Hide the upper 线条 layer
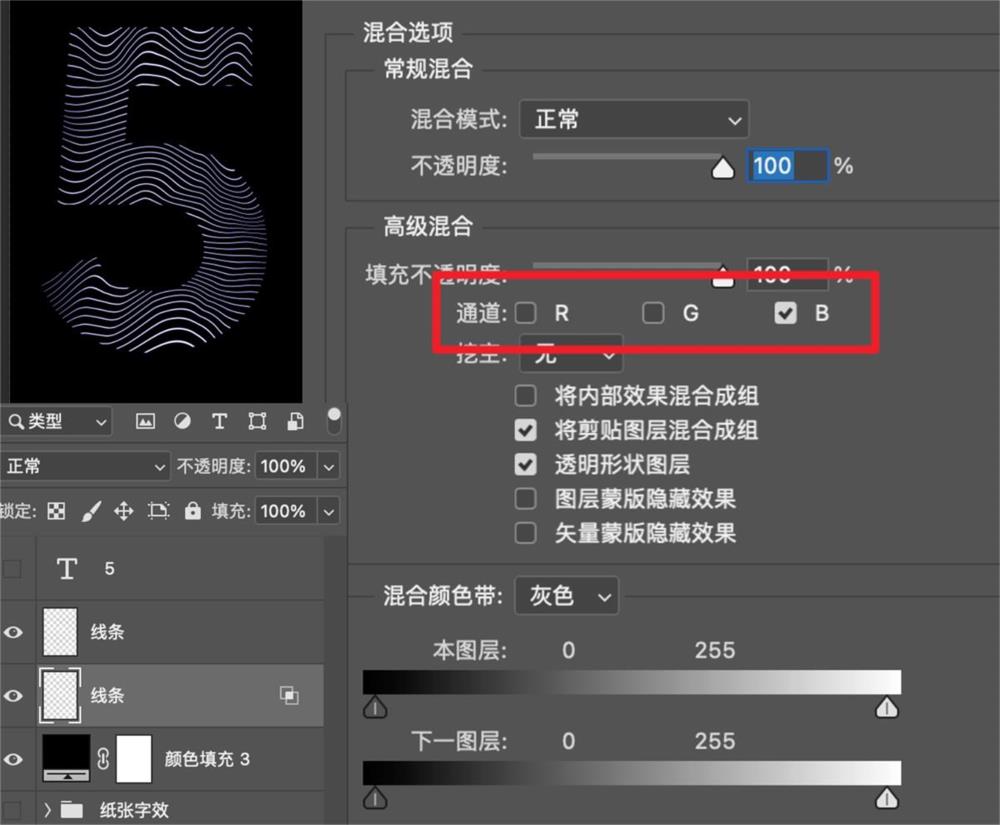This screenshot has width=1000, height=825. 13,632
